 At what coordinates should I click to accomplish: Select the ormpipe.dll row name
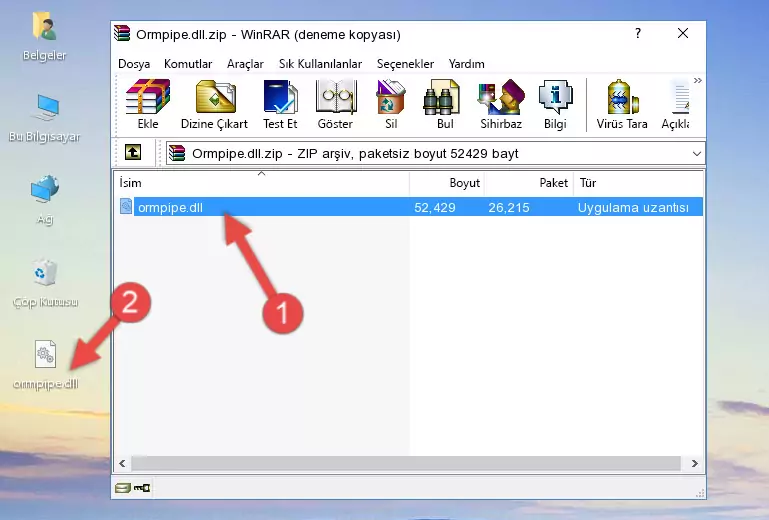170,208
